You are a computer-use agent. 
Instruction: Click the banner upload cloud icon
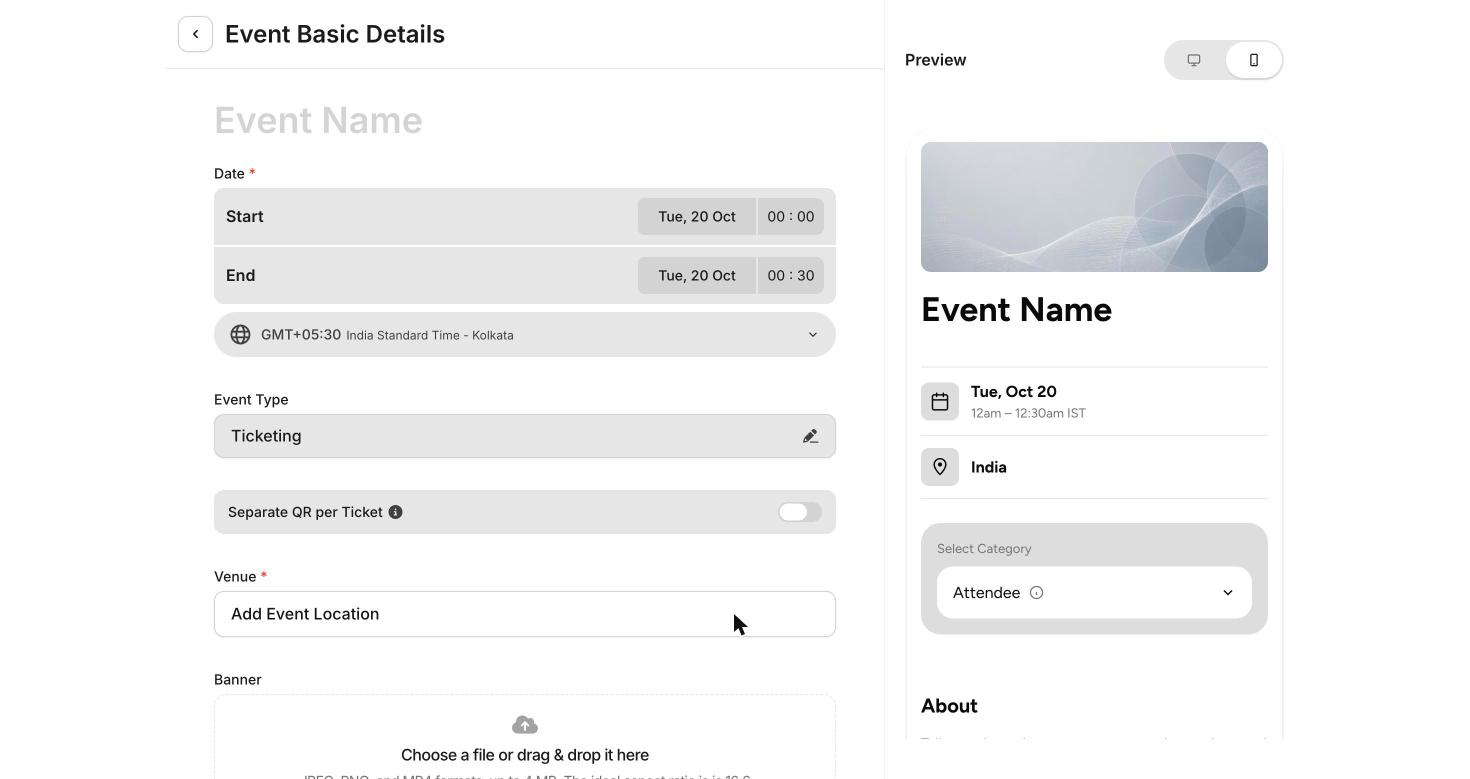525,725
